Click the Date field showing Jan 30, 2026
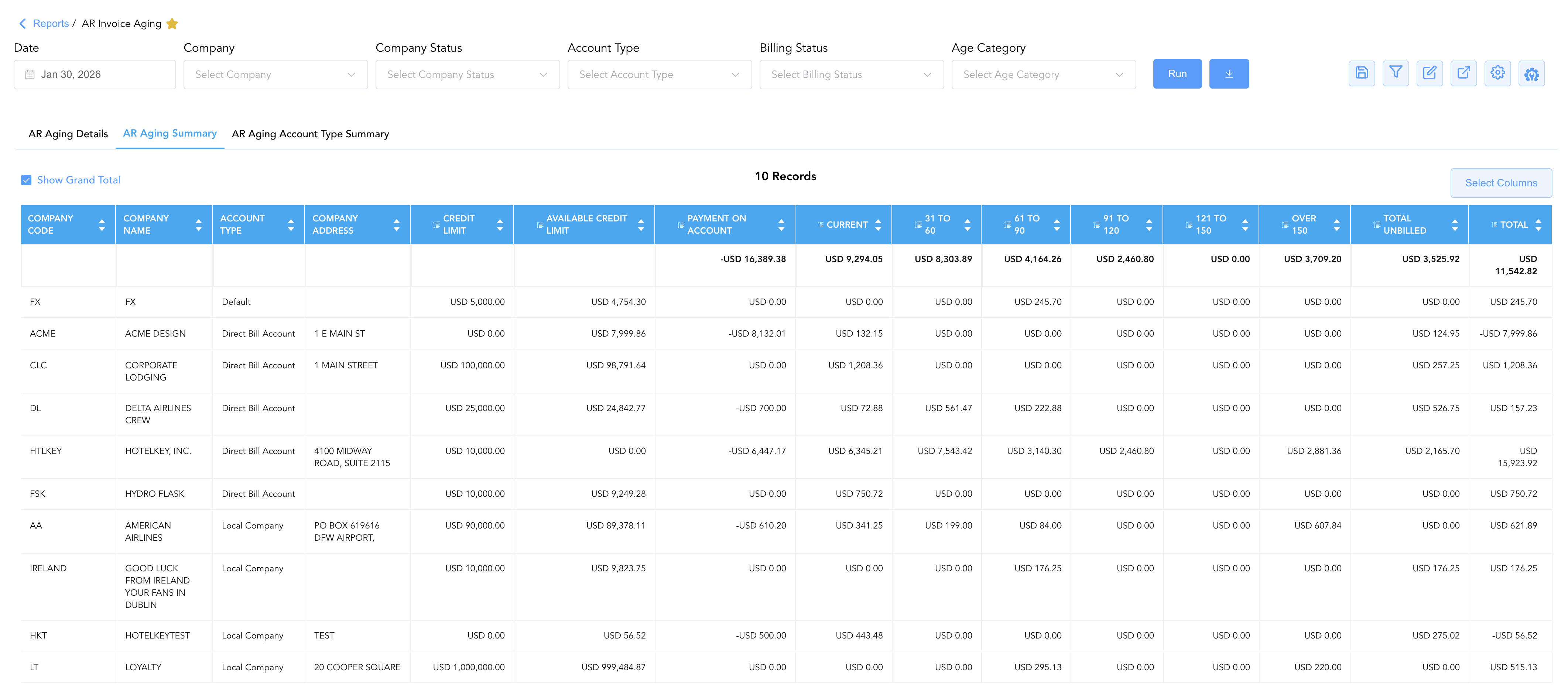The height and width of the screenshot is (685, 1568). (x=95, y=74)
